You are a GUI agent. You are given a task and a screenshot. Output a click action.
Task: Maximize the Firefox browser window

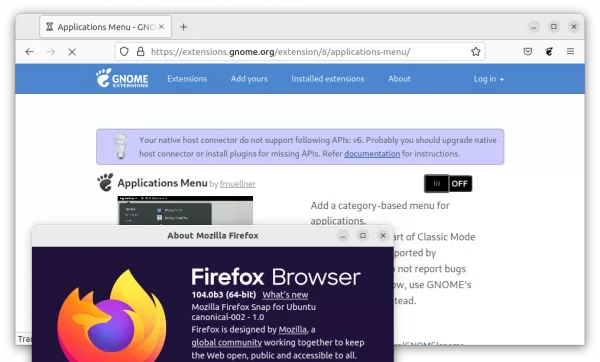(x=554, y=26)
